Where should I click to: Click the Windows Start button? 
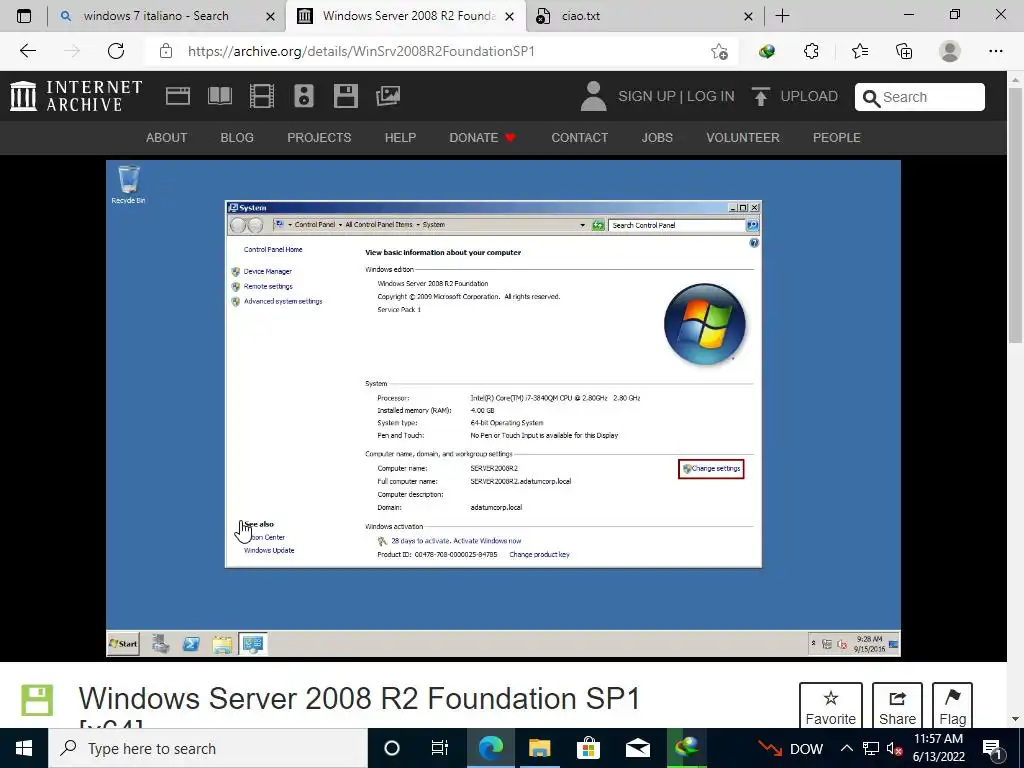[x=24, y=748]
